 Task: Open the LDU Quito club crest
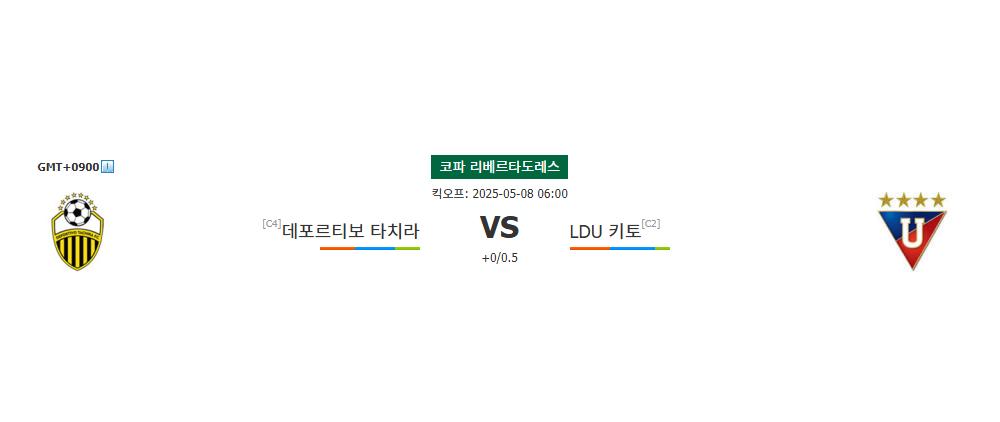(912, 231)
